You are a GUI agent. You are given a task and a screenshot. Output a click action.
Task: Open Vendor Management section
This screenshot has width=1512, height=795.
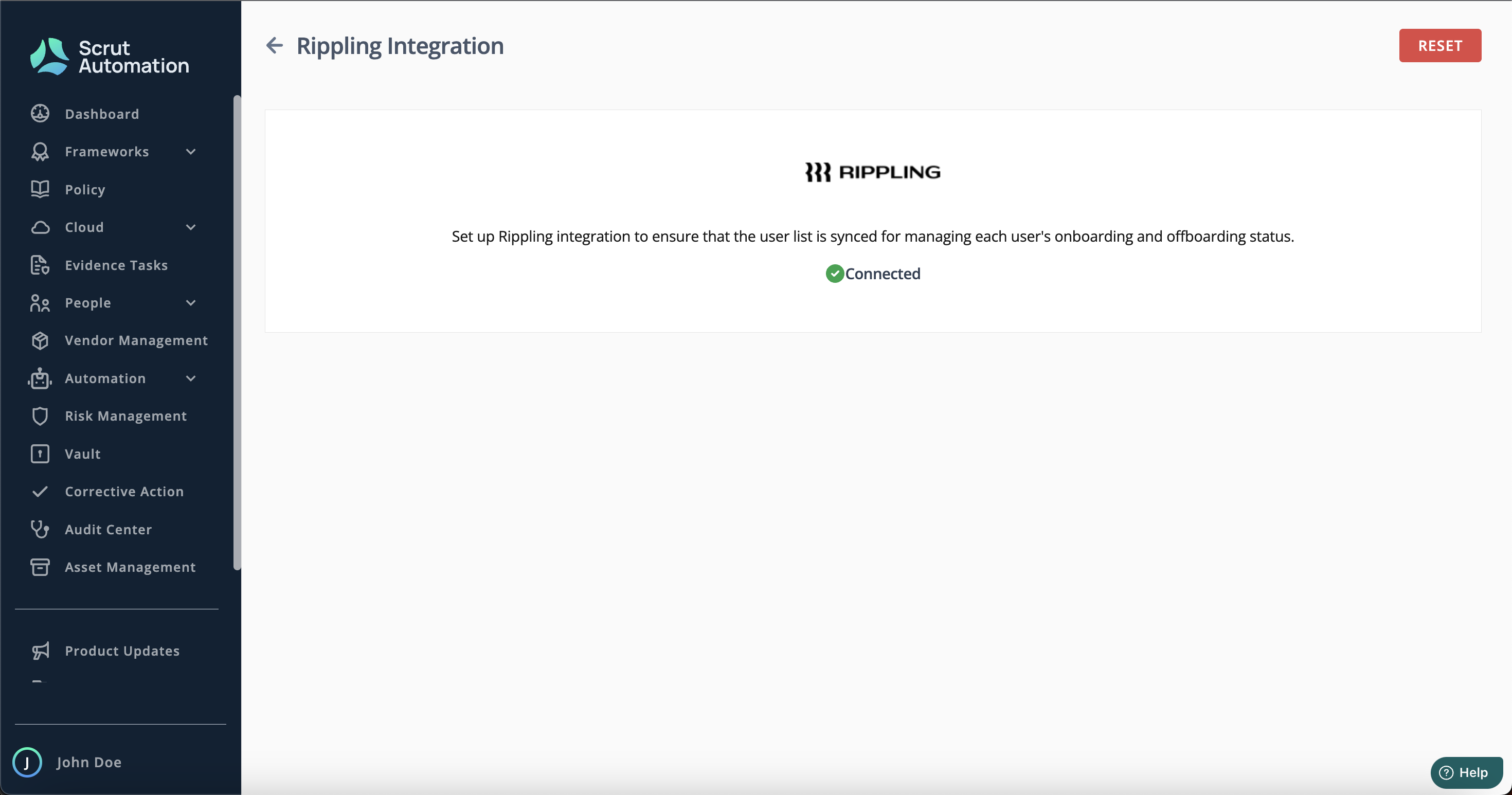click(136, 340)
